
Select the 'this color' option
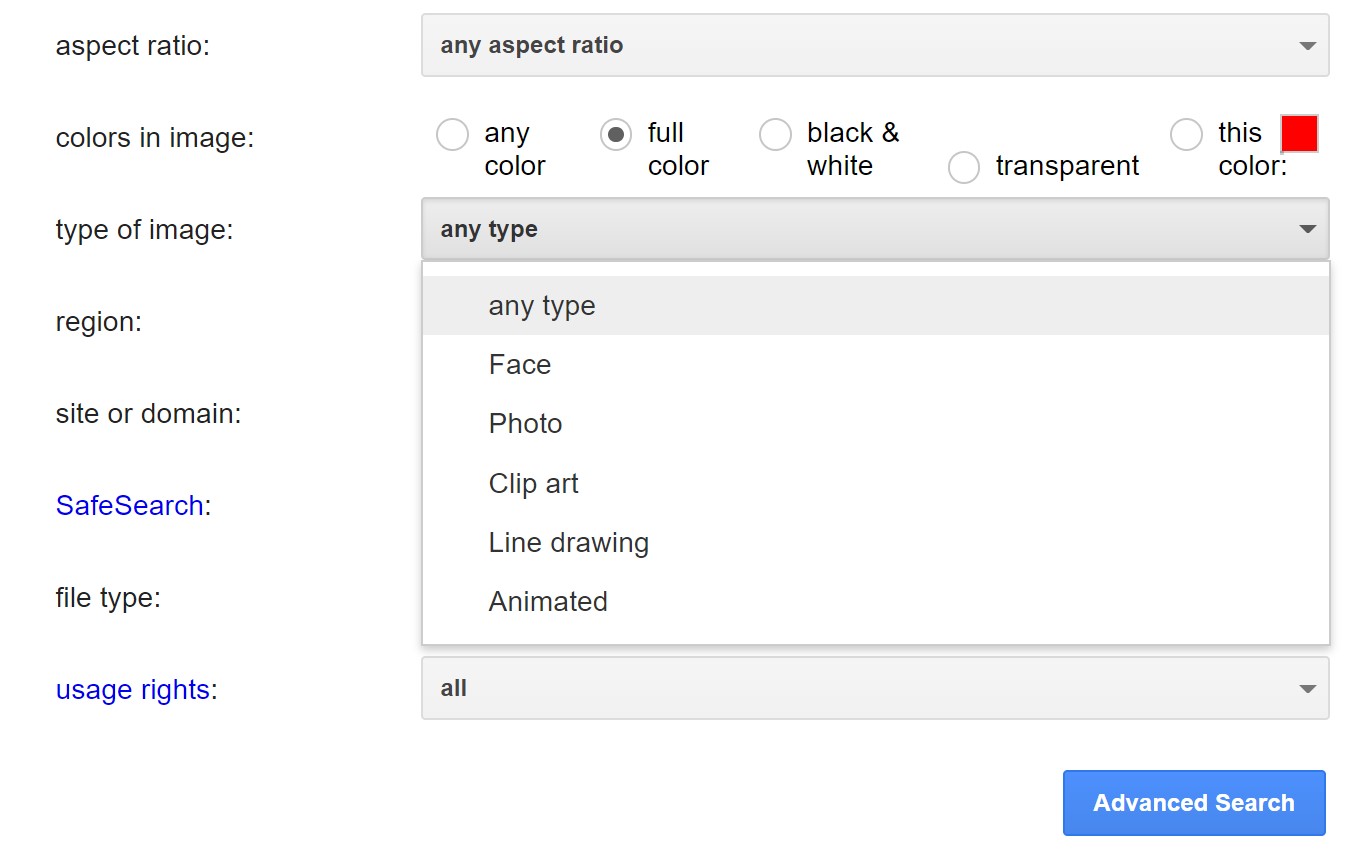tap(1186, 134)
